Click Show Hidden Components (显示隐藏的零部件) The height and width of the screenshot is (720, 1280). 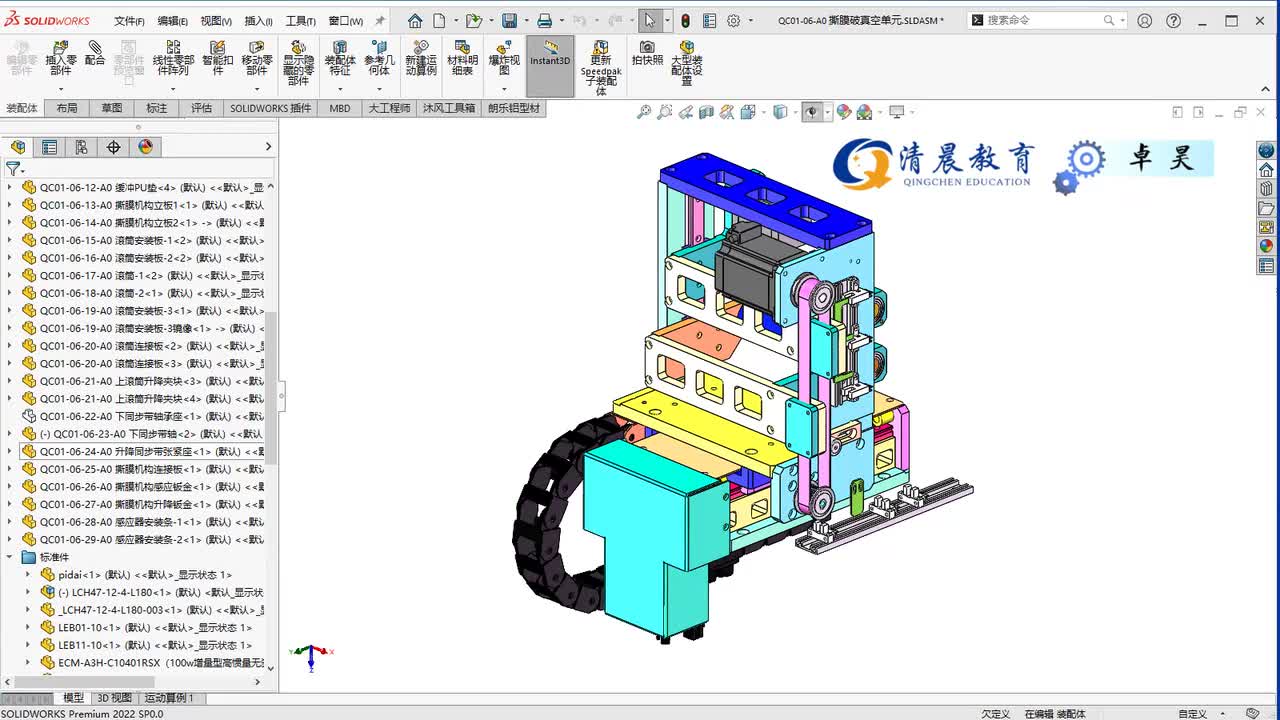coord(298,63)
